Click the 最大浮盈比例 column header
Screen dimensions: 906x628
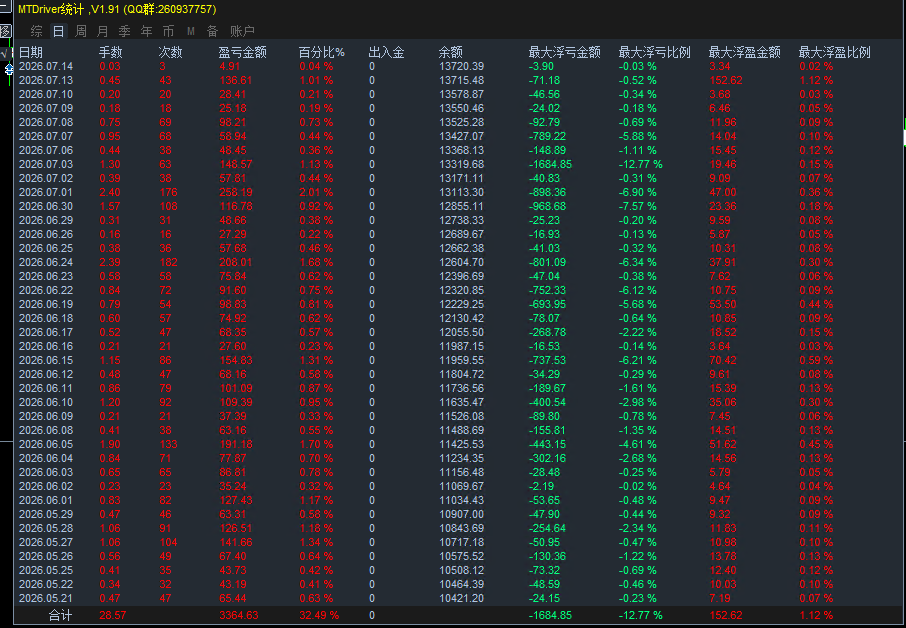(x=835, y=53)
